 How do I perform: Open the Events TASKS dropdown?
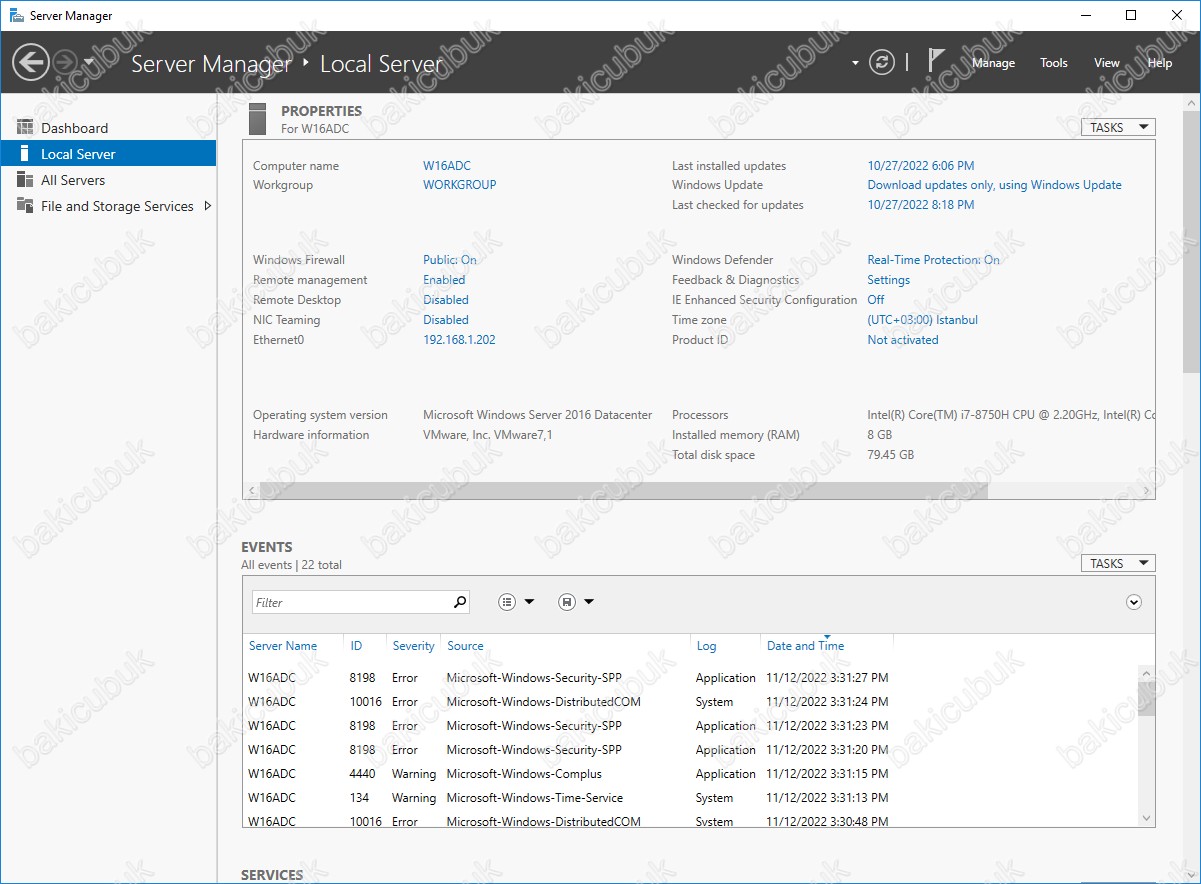(x=1118, y=563)
